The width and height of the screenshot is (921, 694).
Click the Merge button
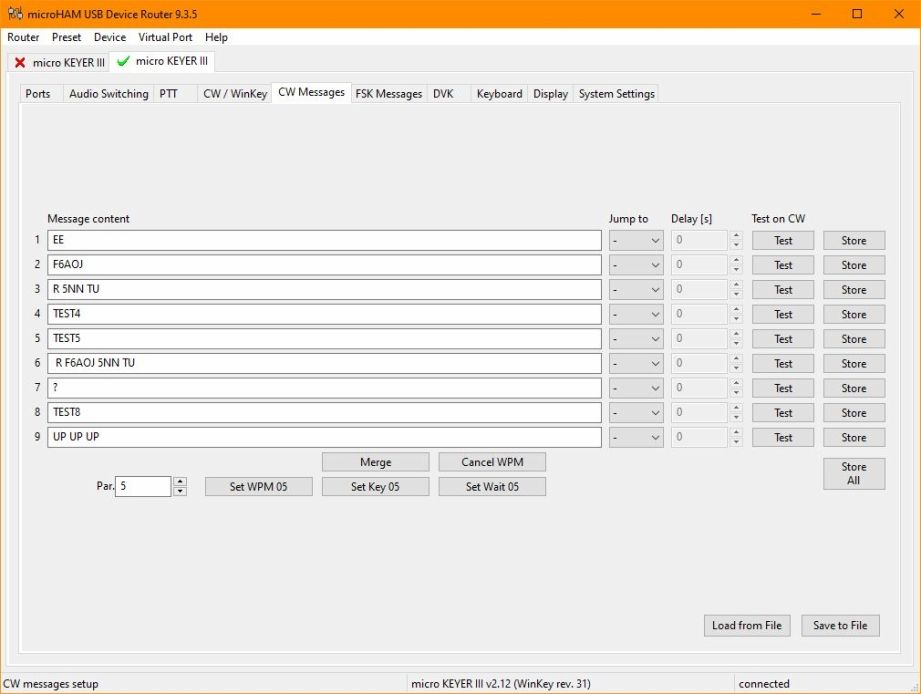coord(375,462)
